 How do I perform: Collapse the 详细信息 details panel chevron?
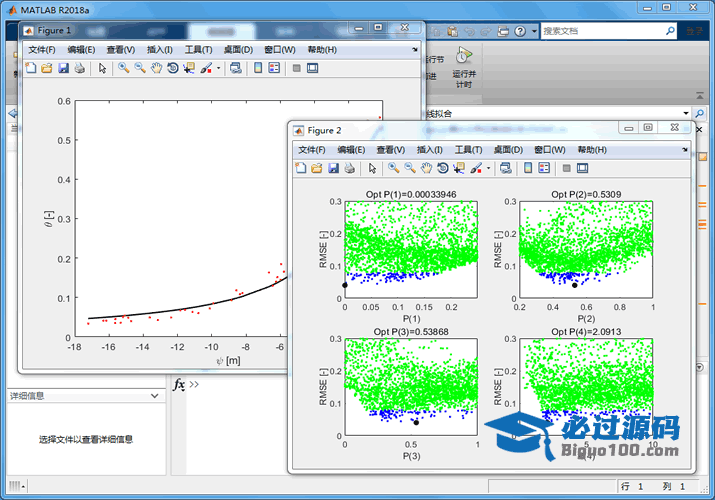[x=155, y=396]
